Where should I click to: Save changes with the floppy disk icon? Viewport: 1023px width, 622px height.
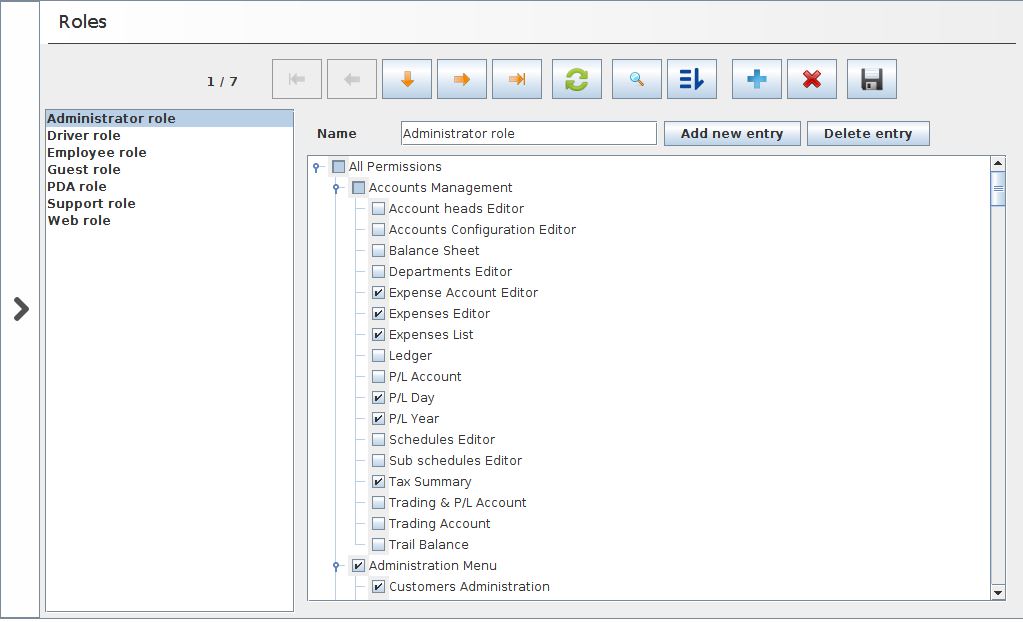tap(872, 80)
